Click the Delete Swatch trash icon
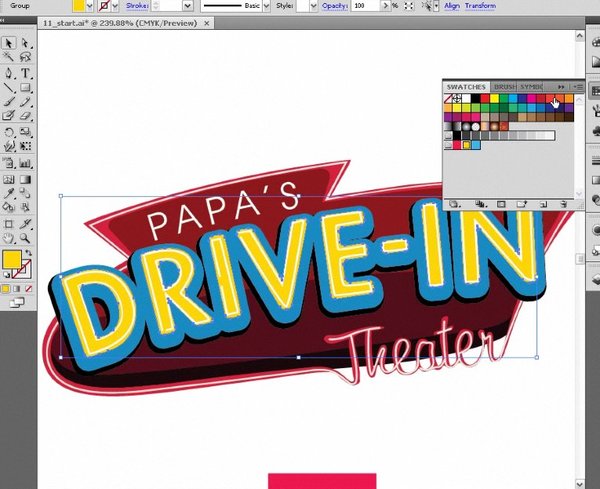600x489 pixels. point(565,204)
